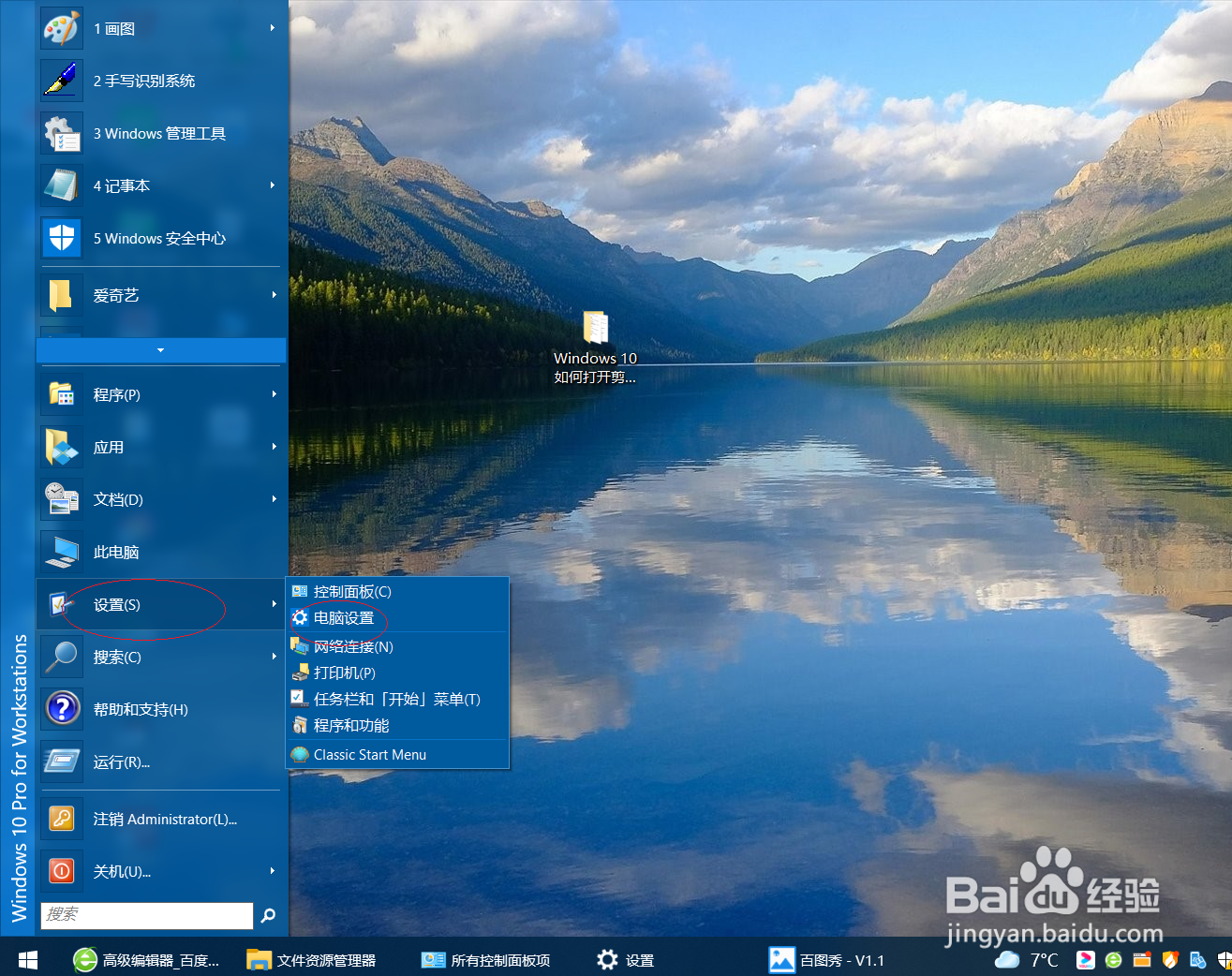The width and height of the screenshot is (1232, 976).
Task: Open the Windows 10 desktop file icon
Action: coord(595,328)
